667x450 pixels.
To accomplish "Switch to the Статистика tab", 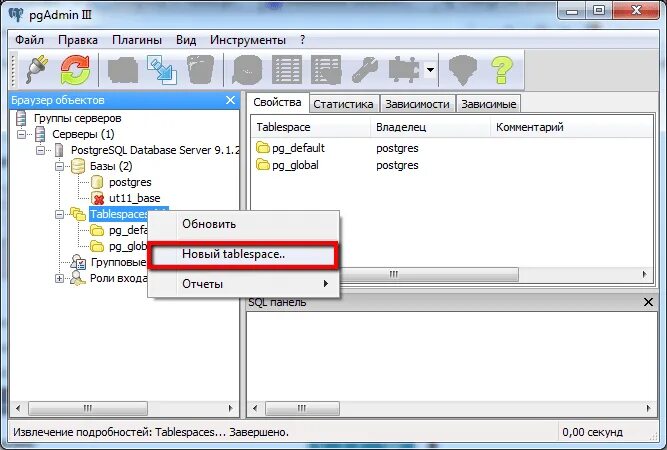I will tap(343, 104).
